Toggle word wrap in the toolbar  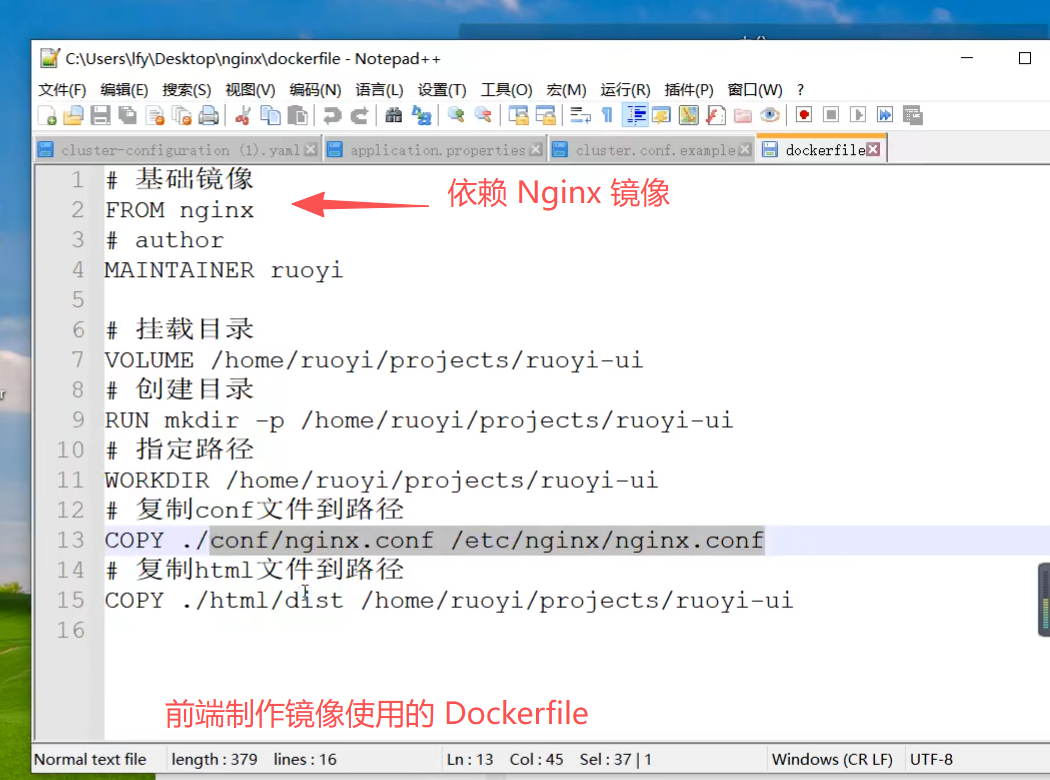pos(580,116)
